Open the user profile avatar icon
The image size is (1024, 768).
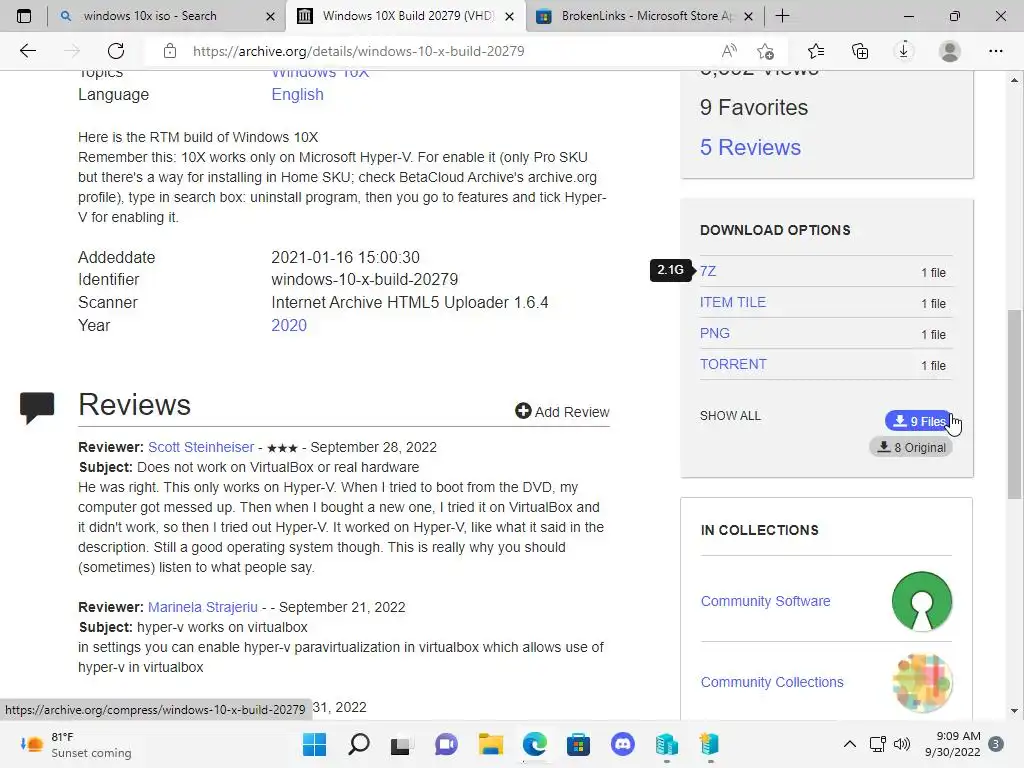point(950,51)
